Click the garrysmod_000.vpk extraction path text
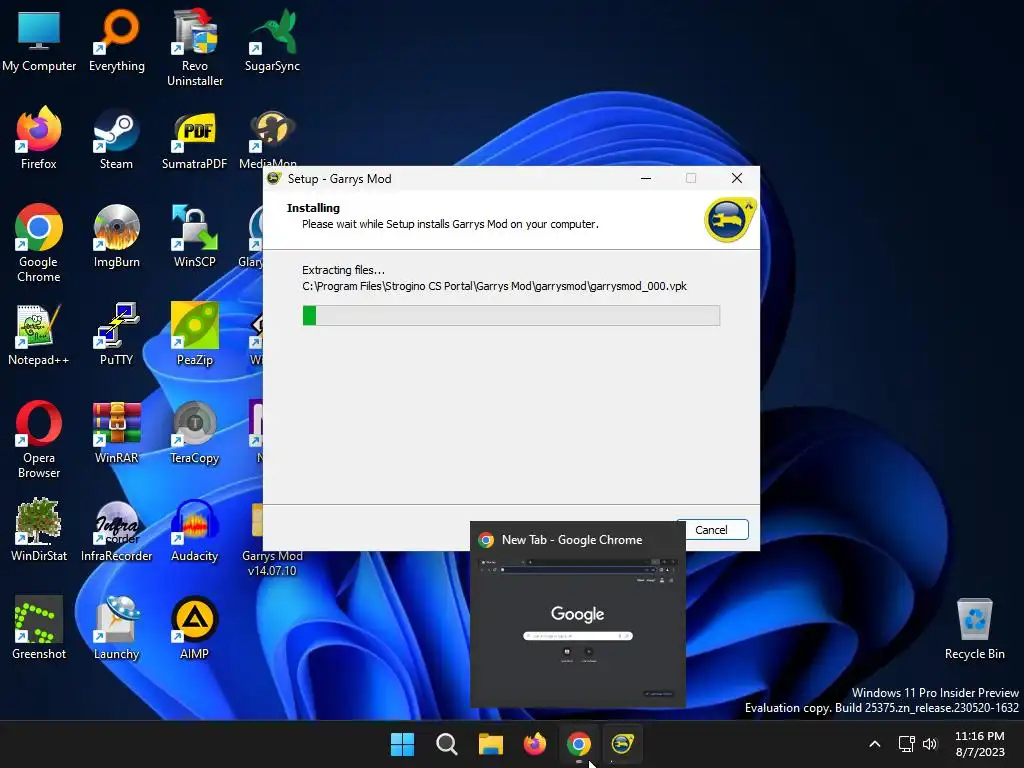The width and height of the screenshot is (1024, 768). point(494,286)
